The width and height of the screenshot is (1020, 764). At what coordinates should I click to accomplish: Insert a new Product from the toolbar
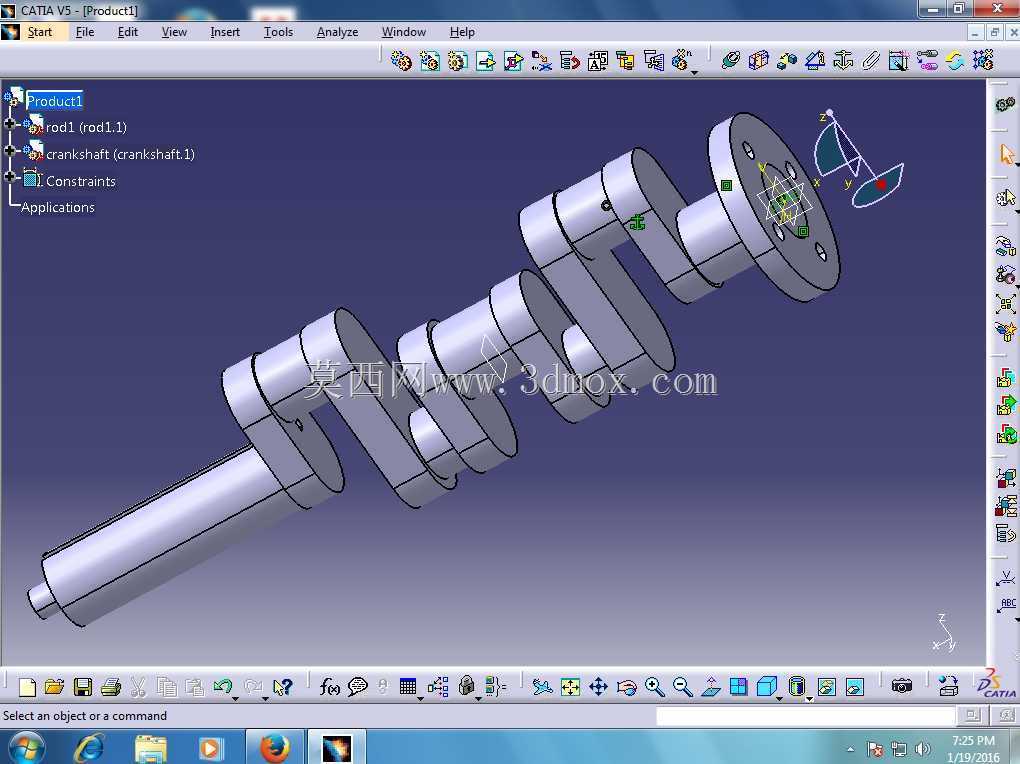(x=429, y=61)
